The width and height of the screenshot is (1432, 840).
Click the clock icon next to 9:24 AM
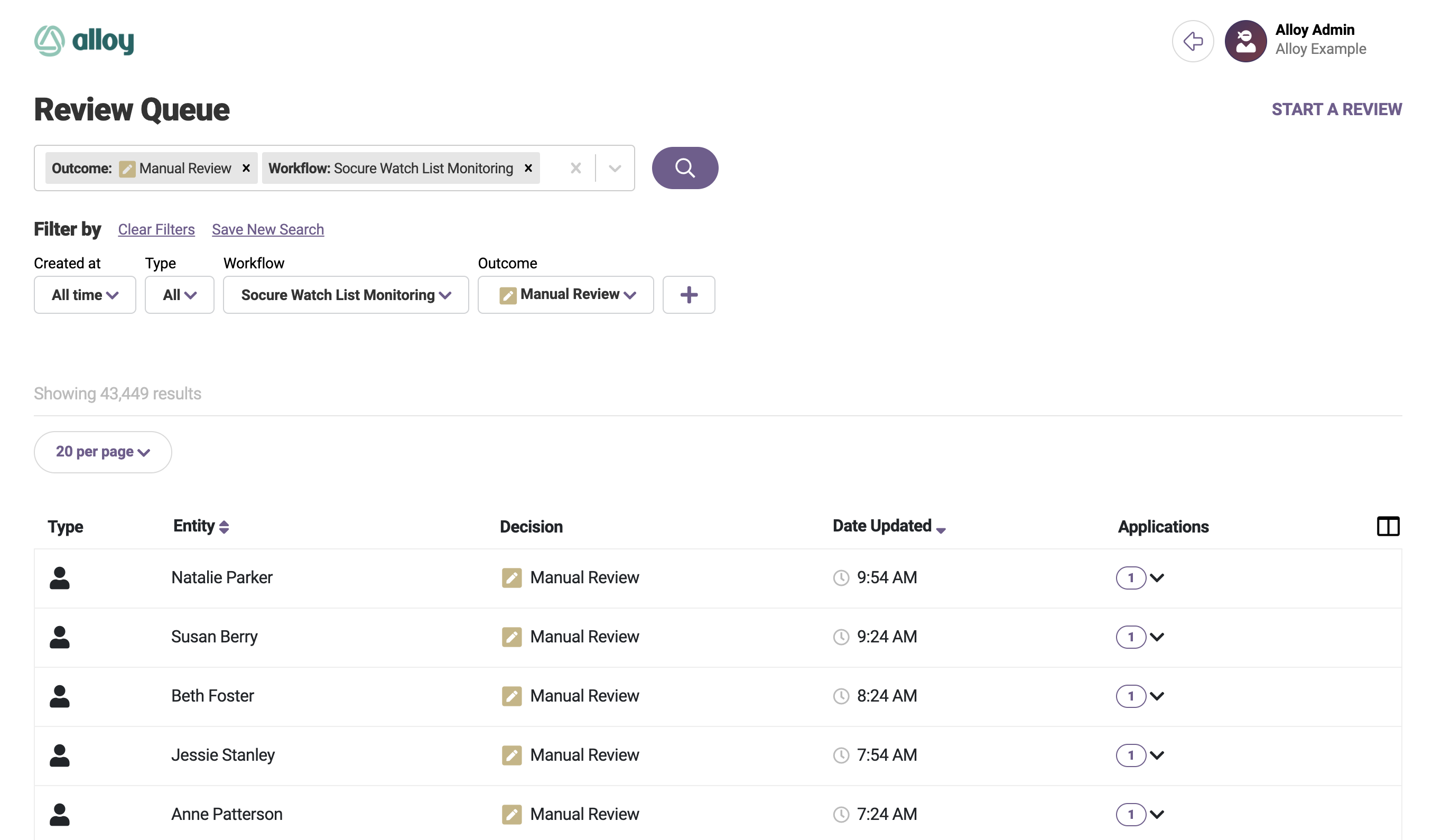pyautogui.click(x=841, y=637)
